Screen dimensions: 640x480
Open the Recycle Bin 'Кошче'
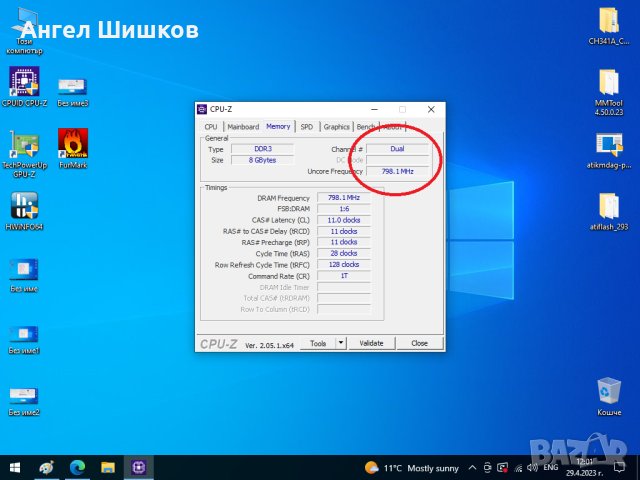pyautogui.click(x=609, y=397)
